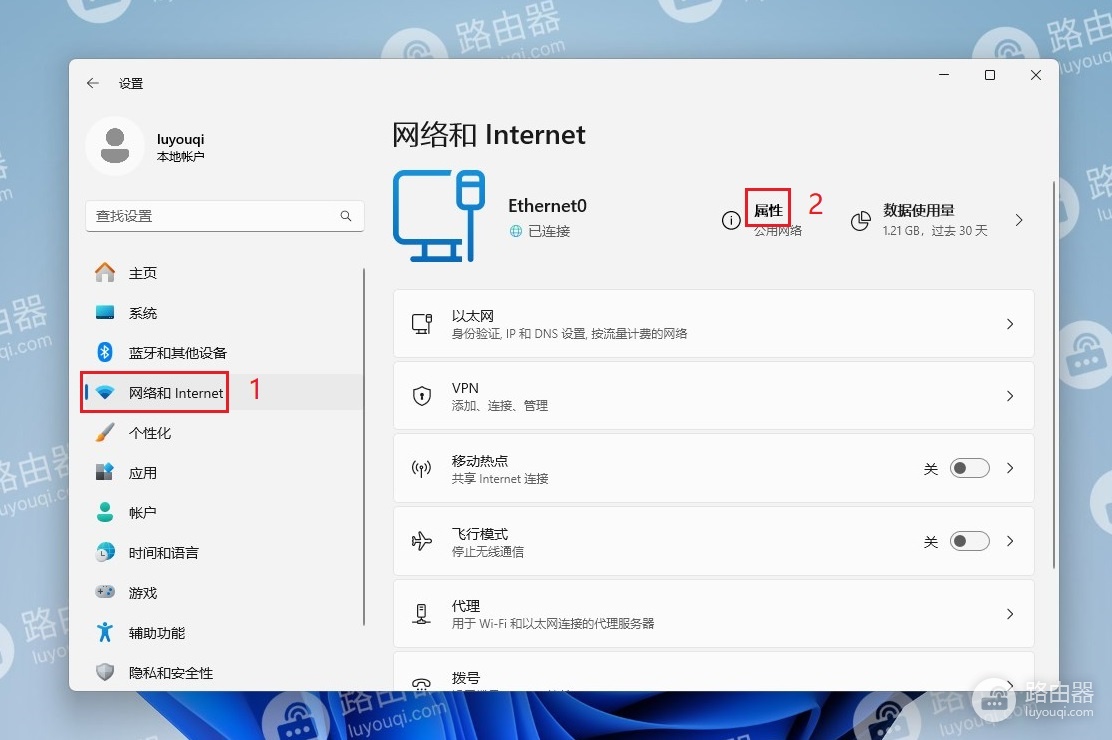Image resolution: width=1112 pixels, height=740 pixels.
Task: Click the 停止无线通信 description
Action: pyautogui.click(x=488, y=552)
